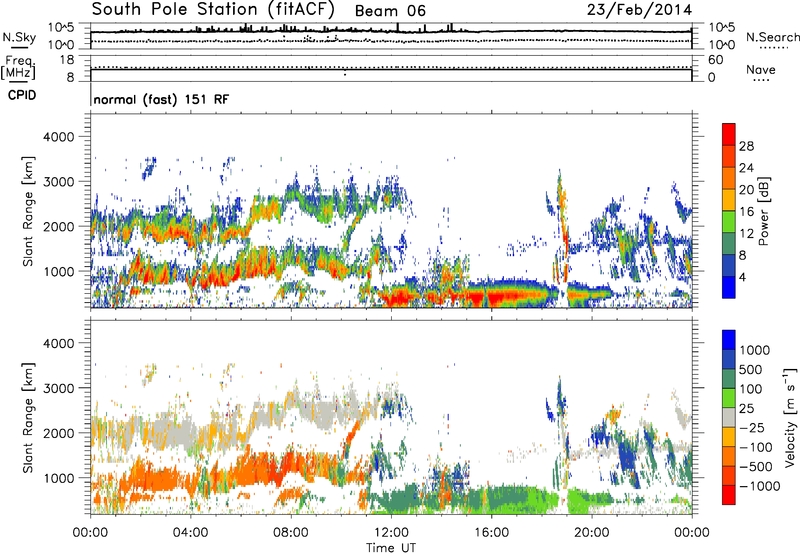Image resolution: width=800 pixels, height=554 pixels.
Task: Click the '−1000' value on Velocity colorbar
Action: click(x=760, y=486)
